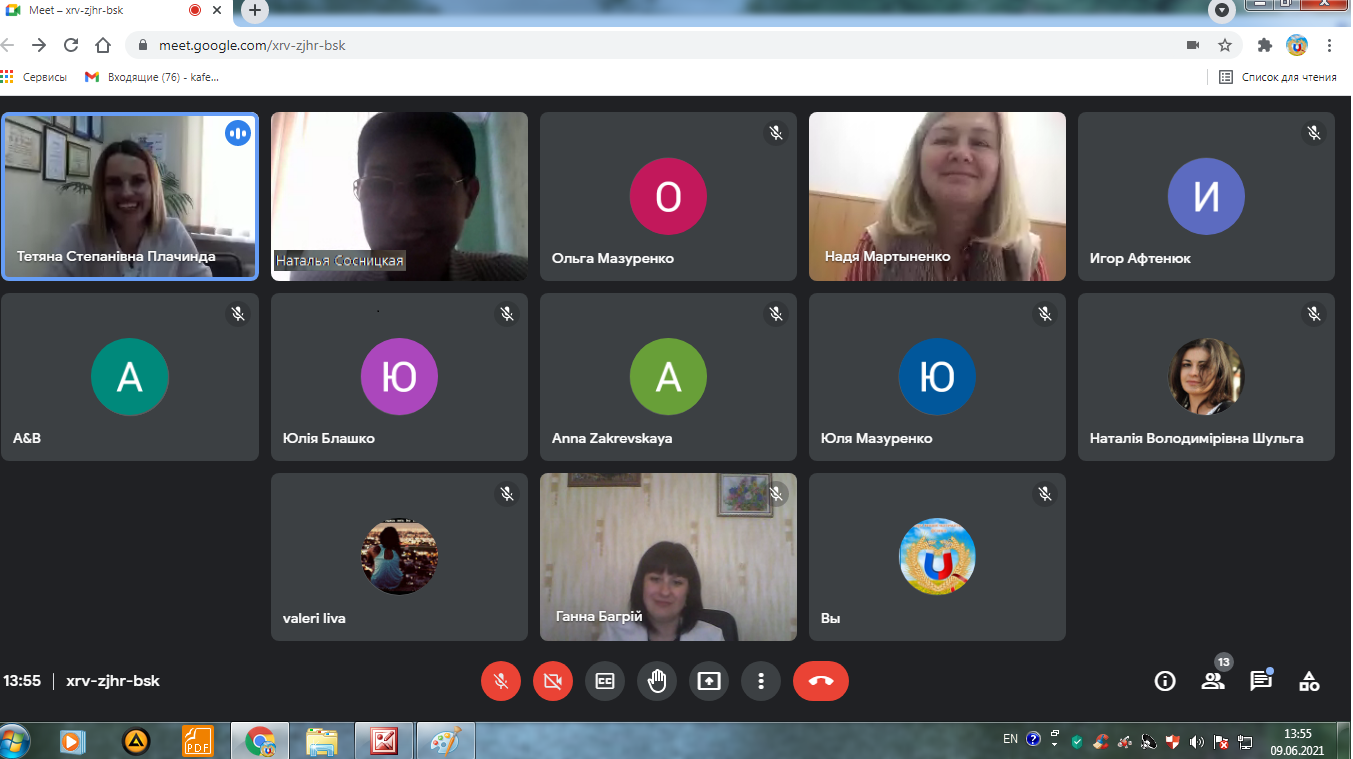Go forward in browser history
This screenshot has height=759, width=1353.
[39, 45]
